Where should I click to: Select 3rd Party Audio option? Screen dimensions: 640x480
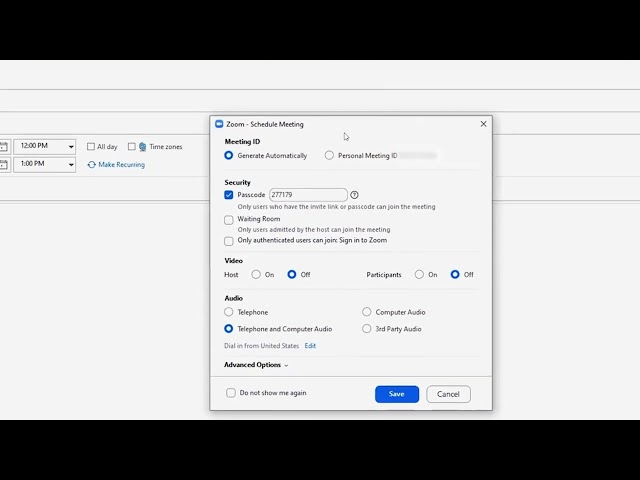pos(367,329)
